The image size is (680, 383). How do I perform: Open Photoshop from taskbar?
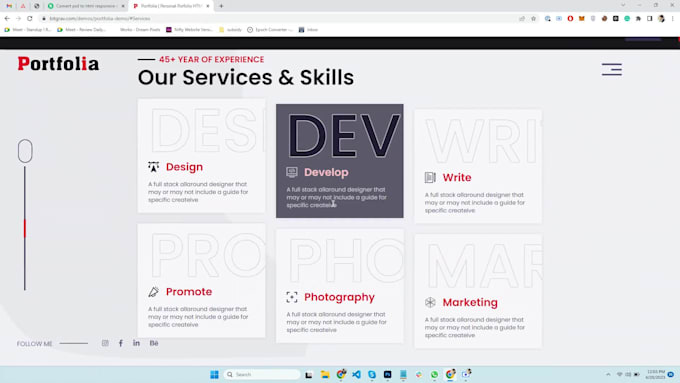point(387,374)
